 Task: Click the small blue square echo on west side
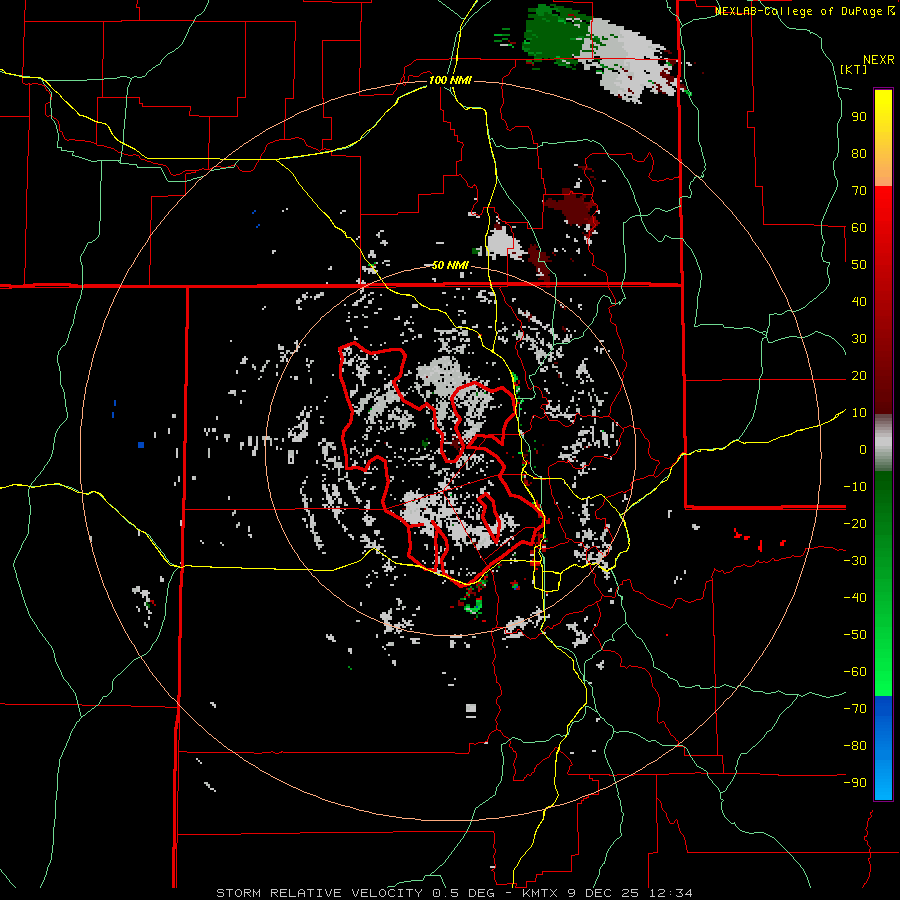tap(141, 444)
